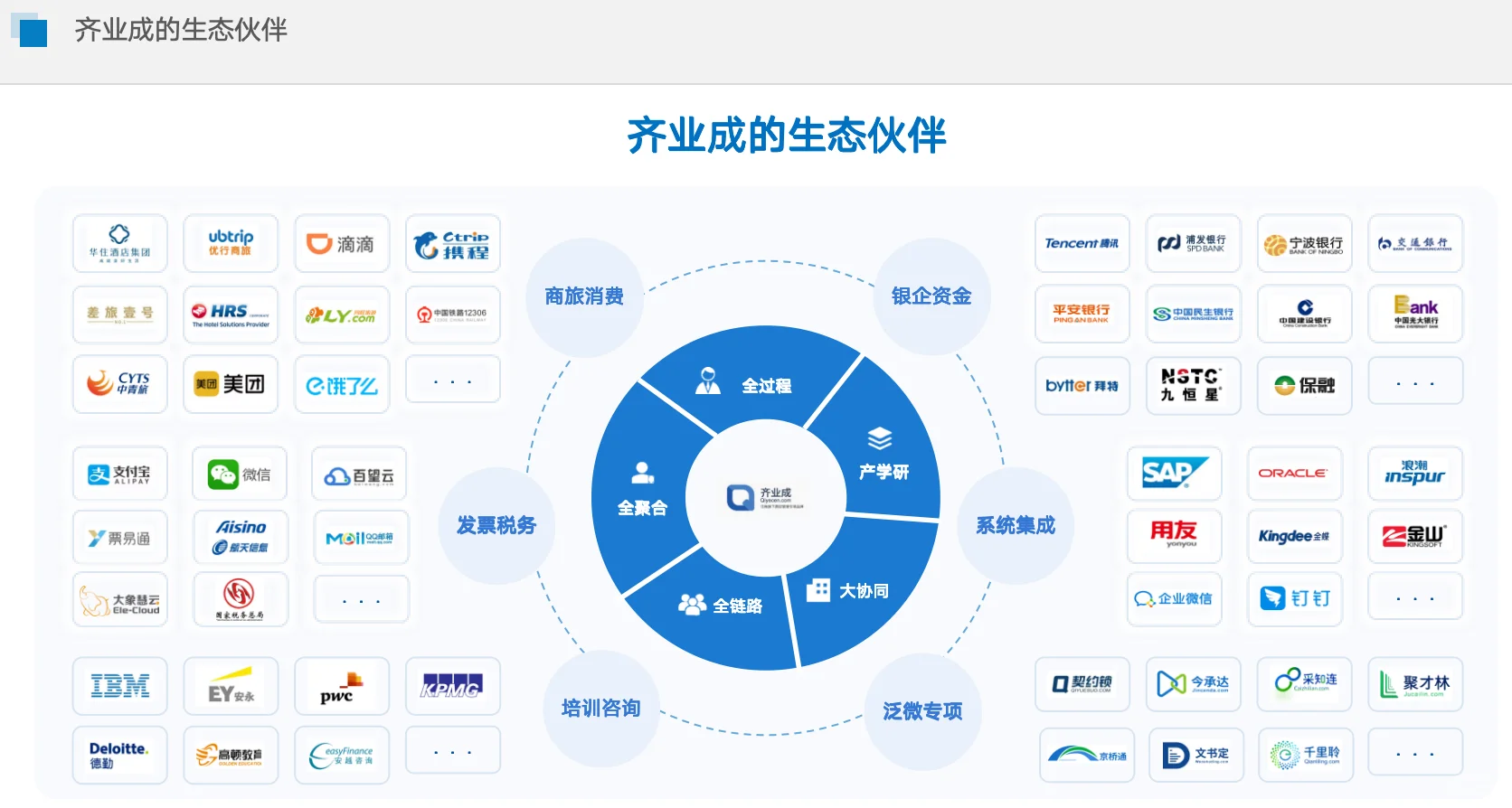Select the 百望云 logo card
The image size is (1512, 808).
click(359, 474)
